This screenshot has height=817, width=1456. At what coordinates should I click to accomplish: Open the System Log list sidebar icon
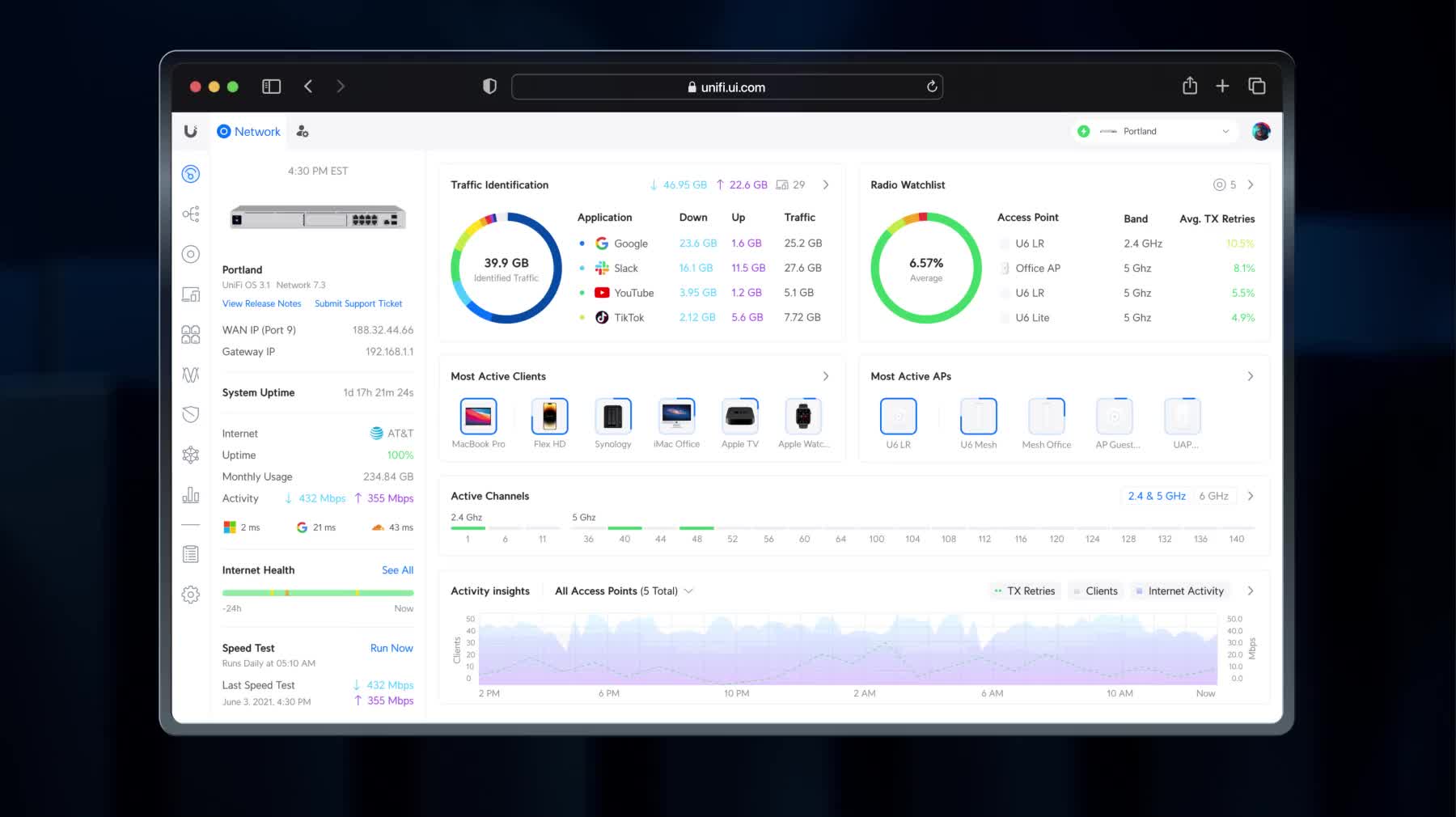(x=191, y=555)
